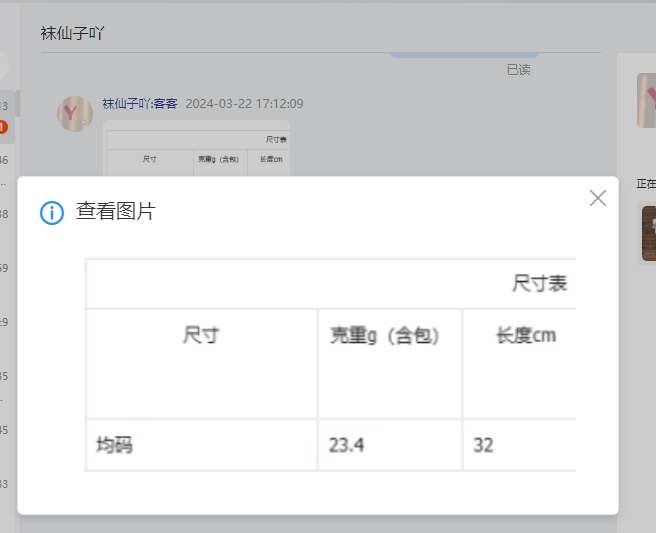Viewport: 656px width, 533px height.
Task: Click the sender name 袜仙子吖:客客
Action: [139, 103]
